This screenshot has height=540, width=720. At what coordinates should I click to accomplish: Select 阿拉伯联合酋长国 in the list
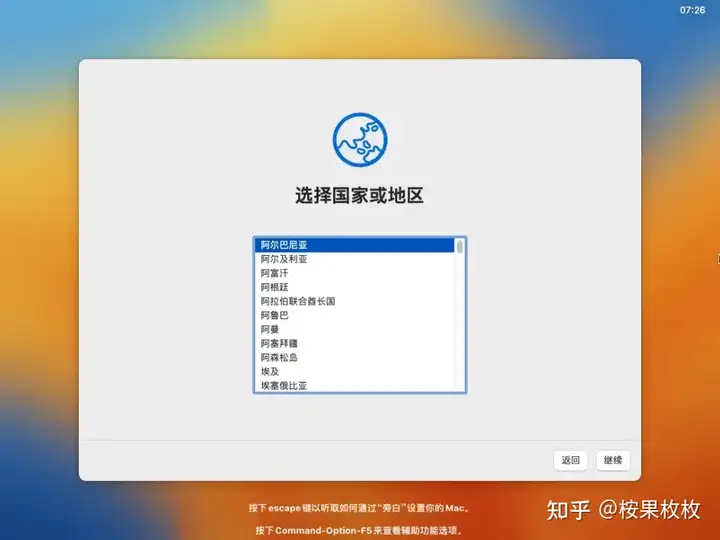tap(354, 301)
